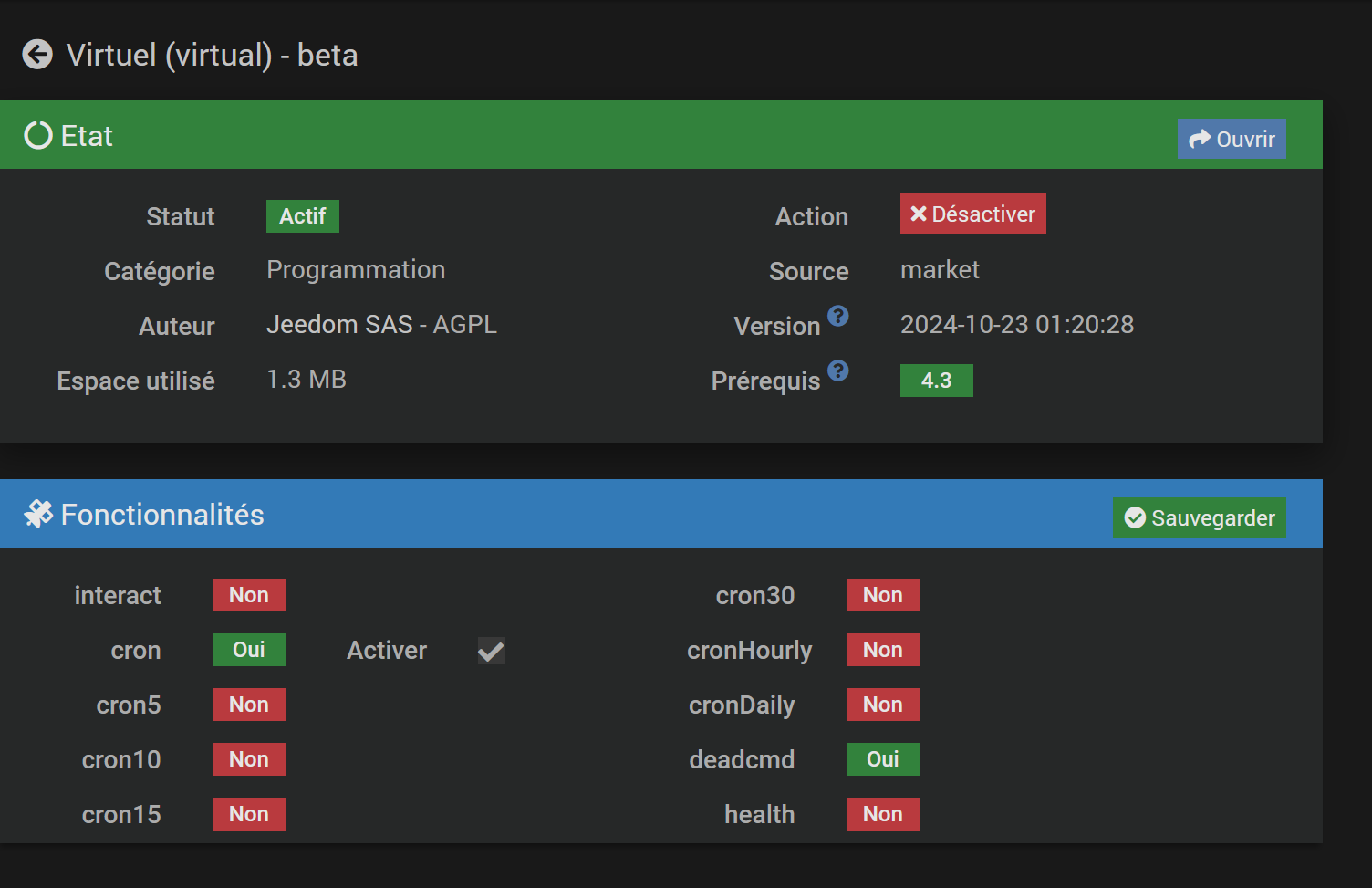Click the Fonctionnalités puzzle icon
1372x888 pixels.
(x=38, y=514)
